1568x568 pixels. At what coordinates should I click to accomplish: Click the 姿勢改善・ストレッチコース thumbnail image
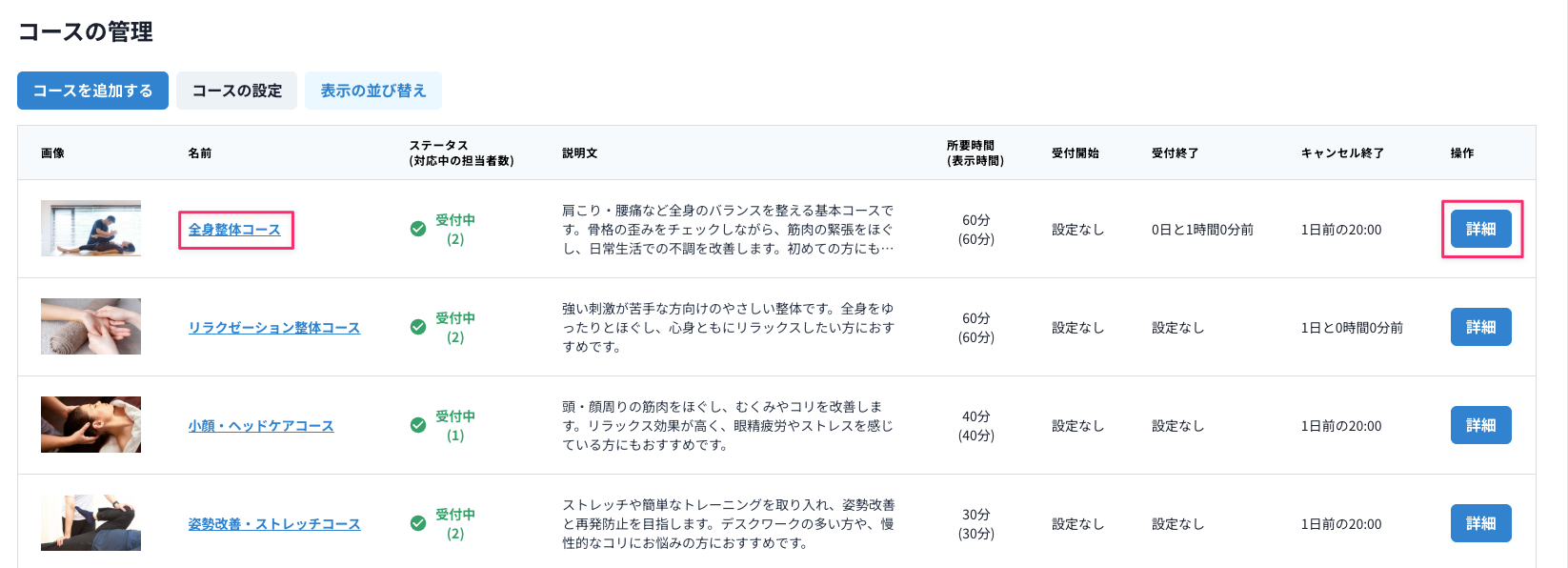tap(90, 522)
